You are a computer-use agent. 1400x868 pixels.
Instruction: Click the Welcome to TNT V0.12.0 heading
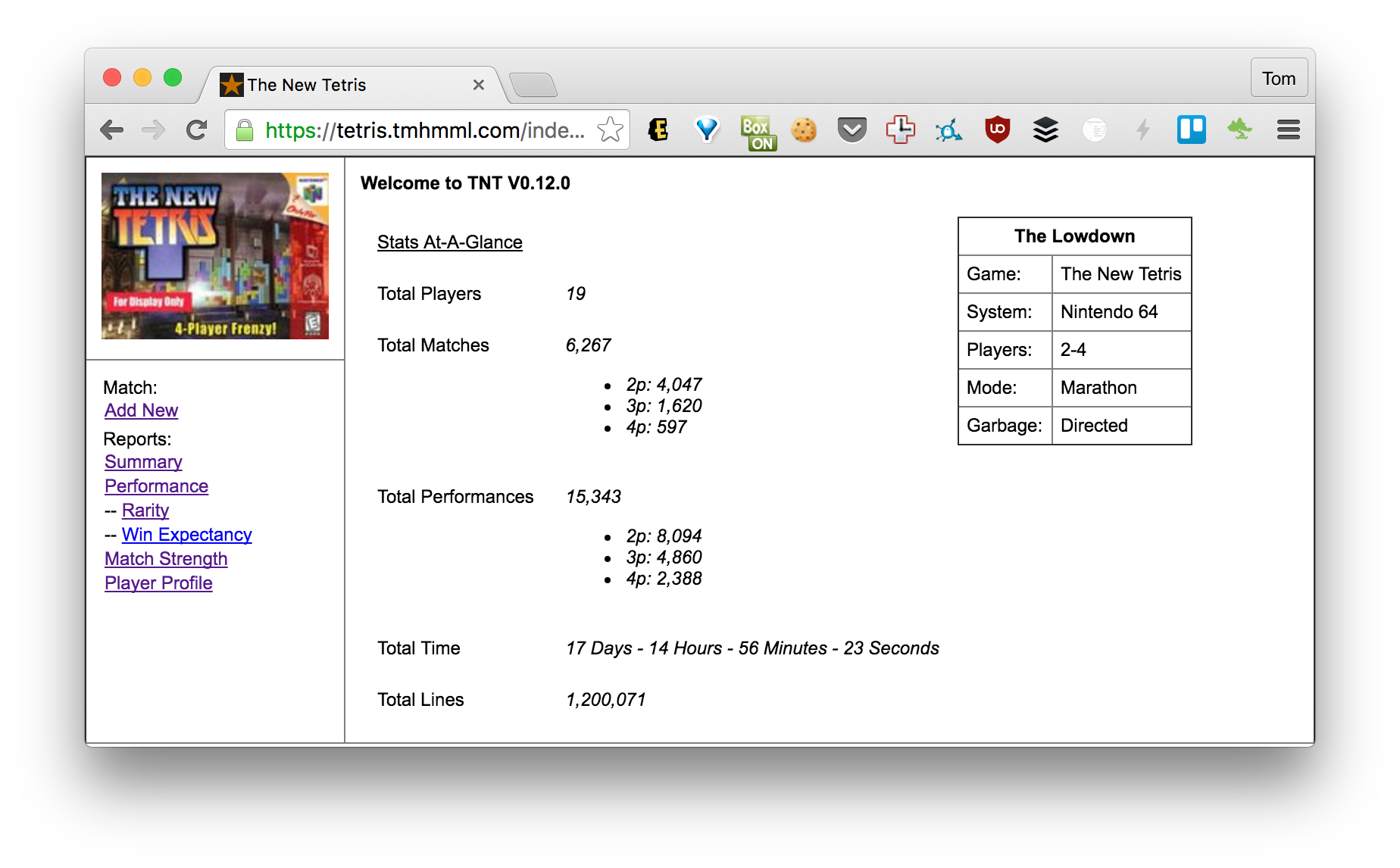tap(465, 183)
